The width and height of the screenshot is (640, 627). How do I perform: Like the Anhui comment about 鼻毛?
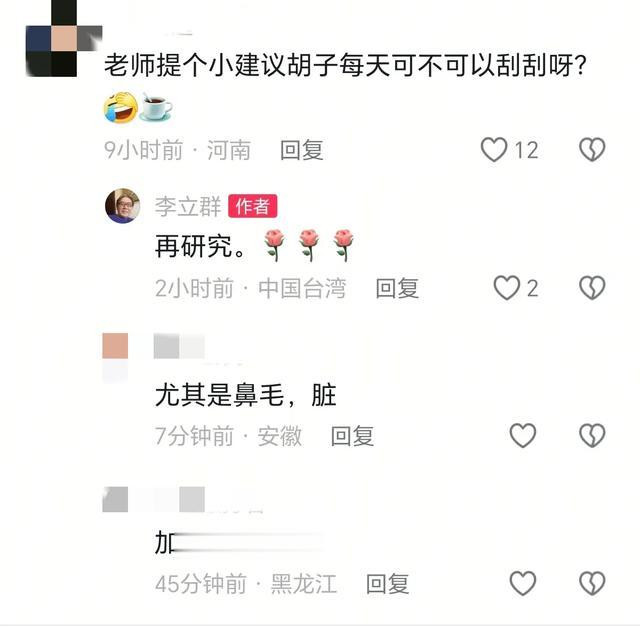[x=523, y=435]
